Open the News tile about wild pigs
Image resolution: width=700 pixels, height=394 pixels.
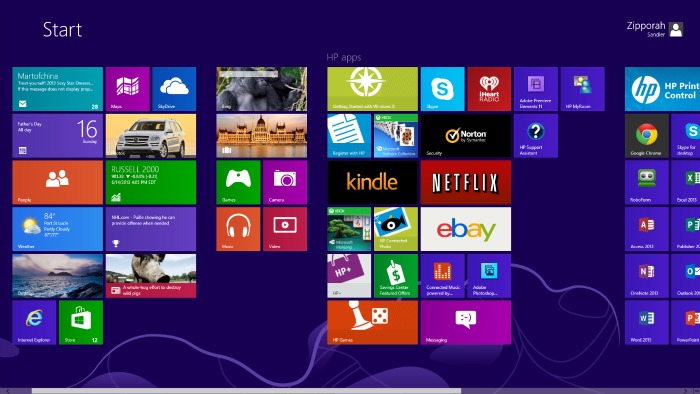(x=151, y=276)
